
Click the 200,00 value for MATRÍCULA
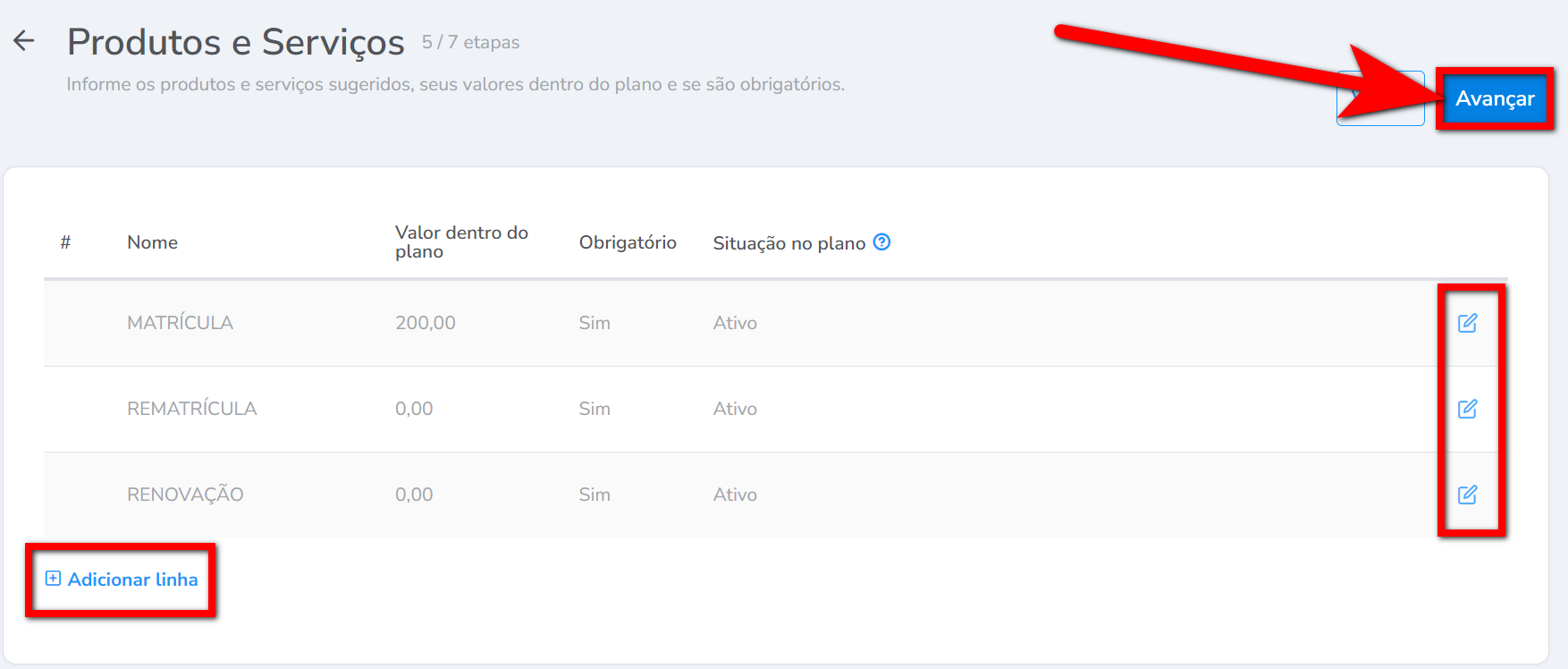[x=425, y=323]
